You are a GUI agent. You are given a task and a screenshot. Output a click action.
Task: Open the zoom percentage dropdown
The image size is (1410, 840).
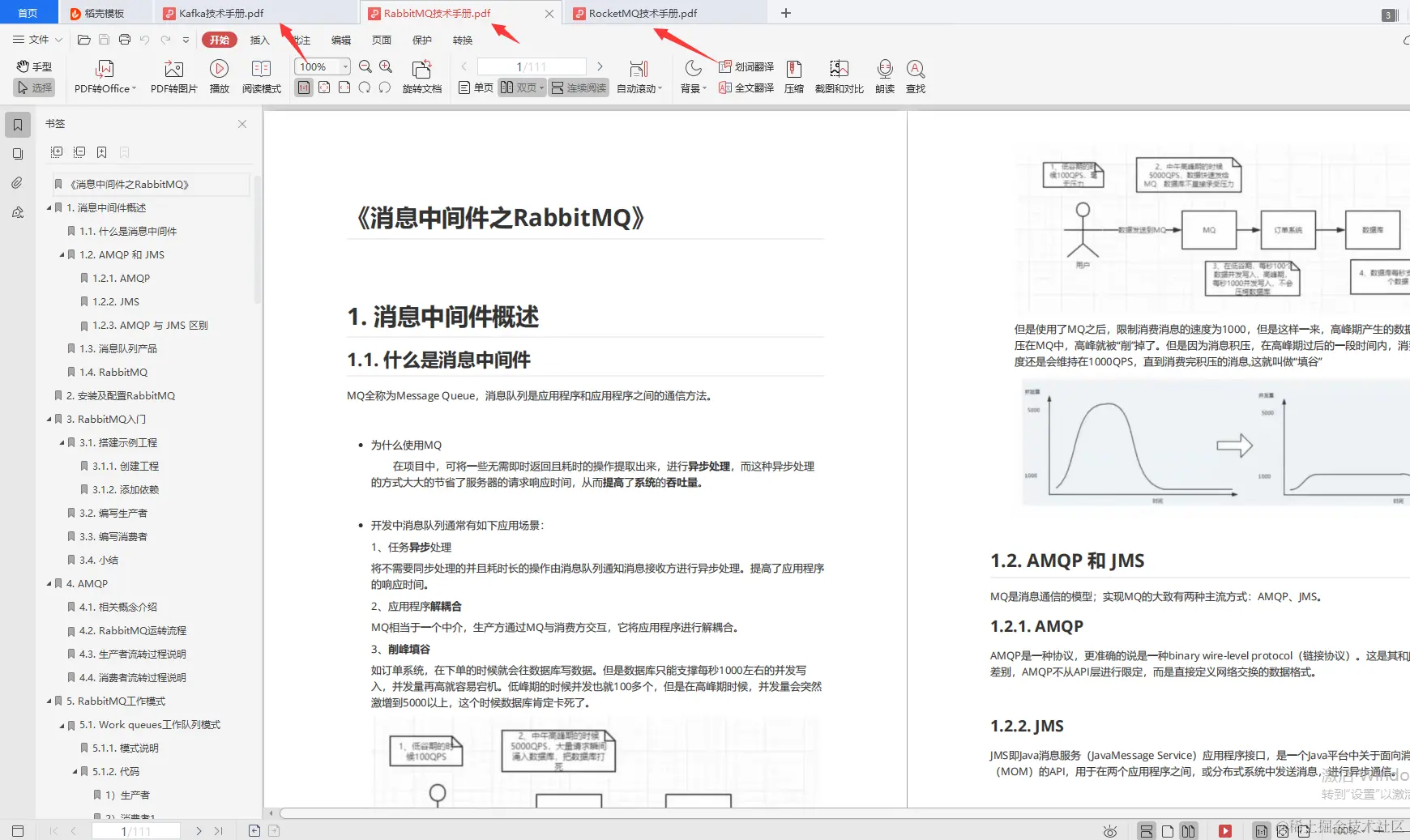(x=346, y=66)
